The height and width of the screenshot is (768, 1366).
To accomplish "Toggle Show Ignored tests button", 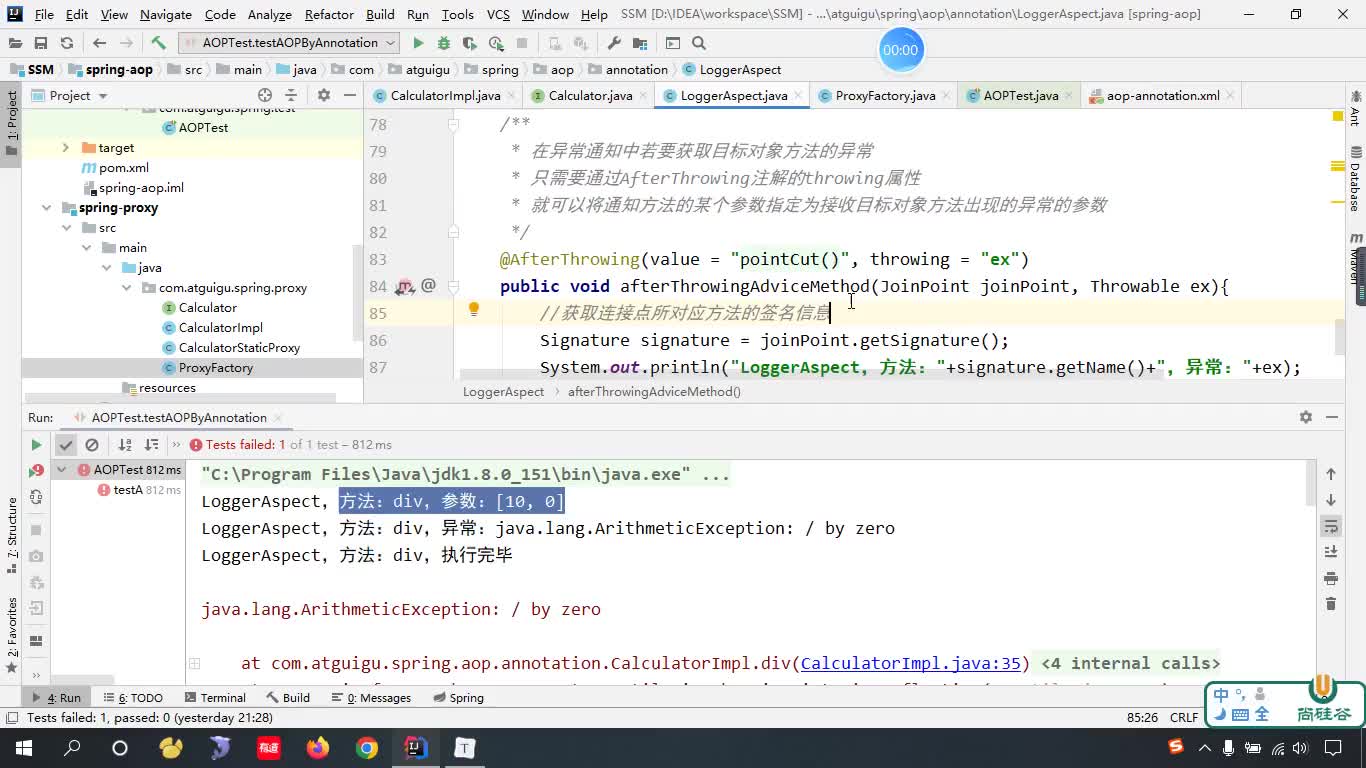I will [92, 445].
